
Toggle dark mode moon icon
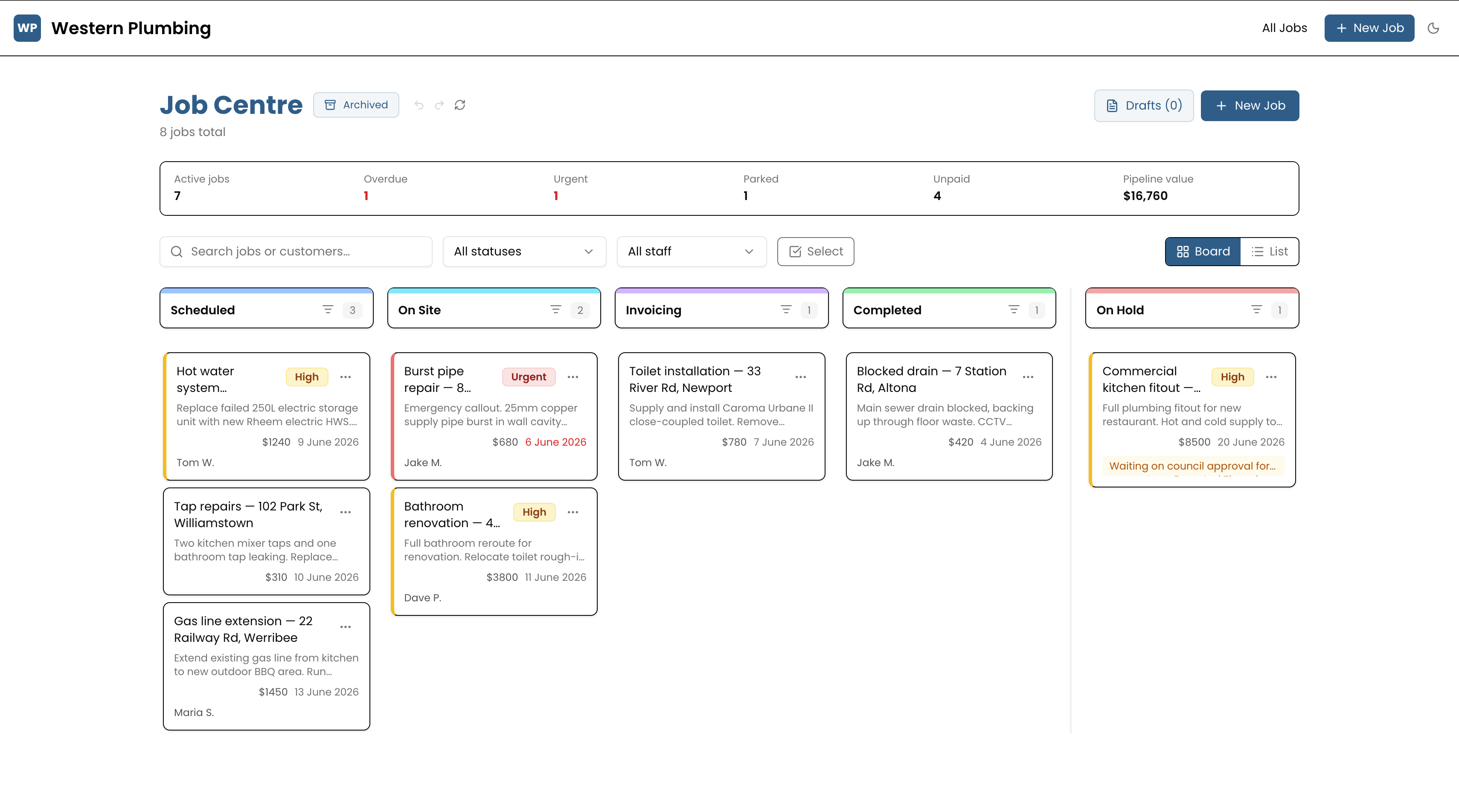tap(1433, 28)
